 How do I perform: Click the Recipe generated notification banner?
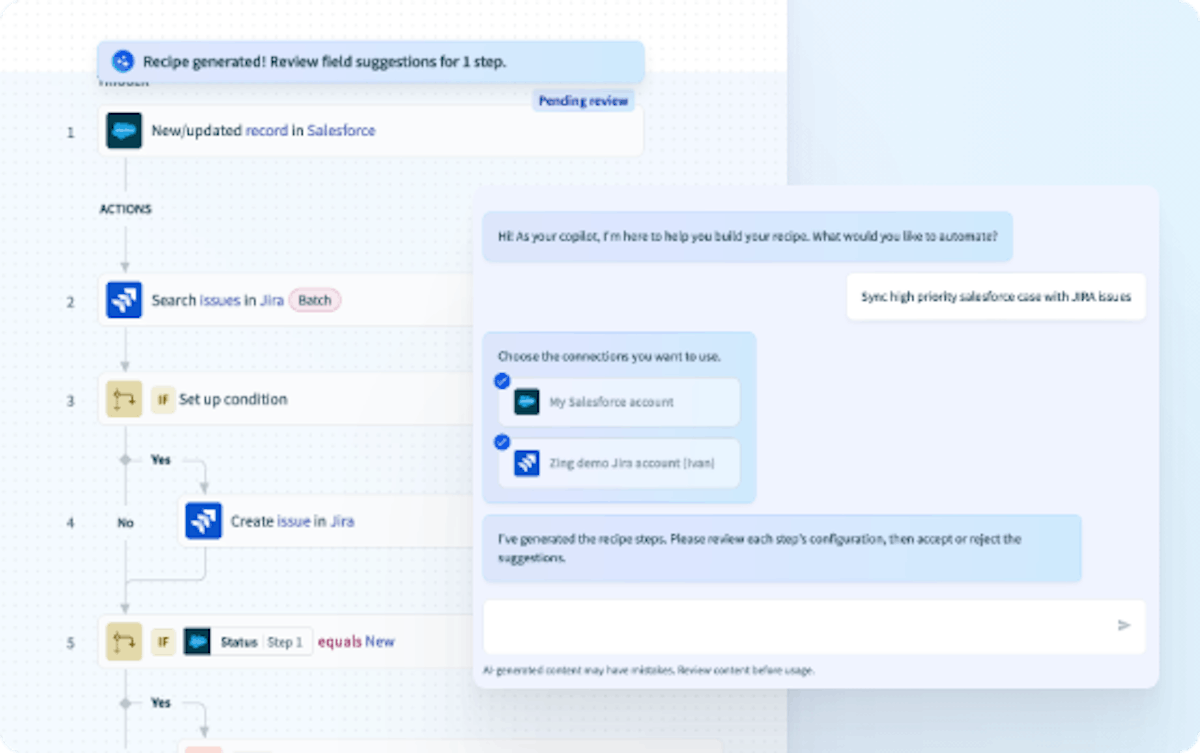[371, 62]
